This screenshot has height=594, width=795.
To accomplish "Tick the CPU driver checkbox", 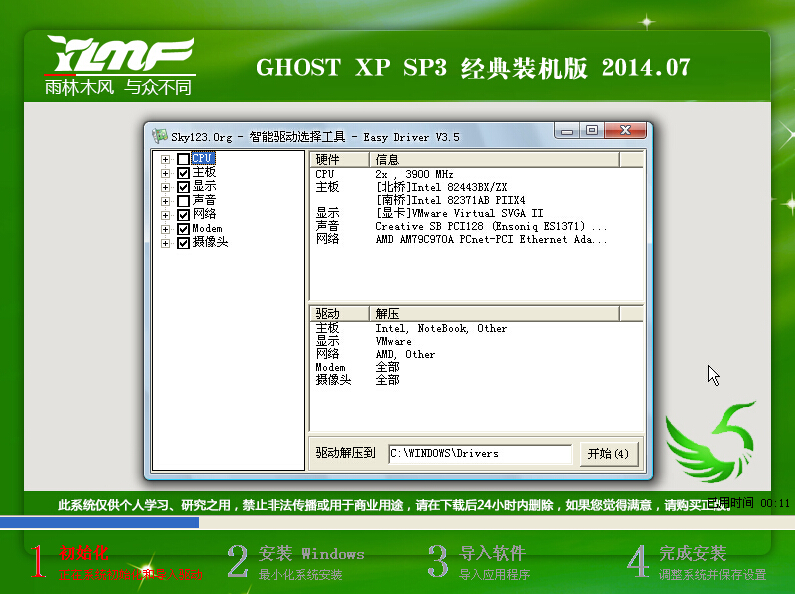I will pyautogui.click(x=184, y=159).
